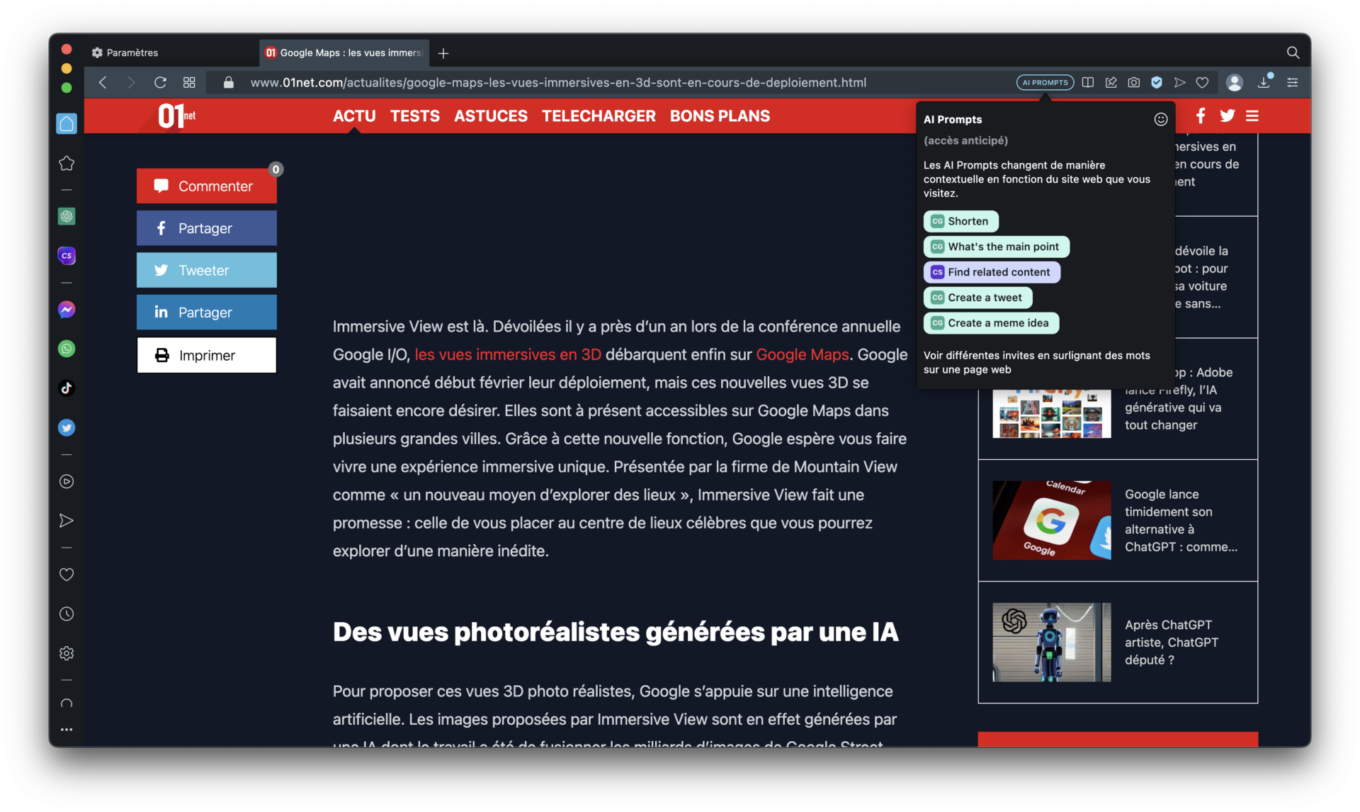Open the Twitter sidebar panel
Viewport: 1360px width, 812px height.
67,428
